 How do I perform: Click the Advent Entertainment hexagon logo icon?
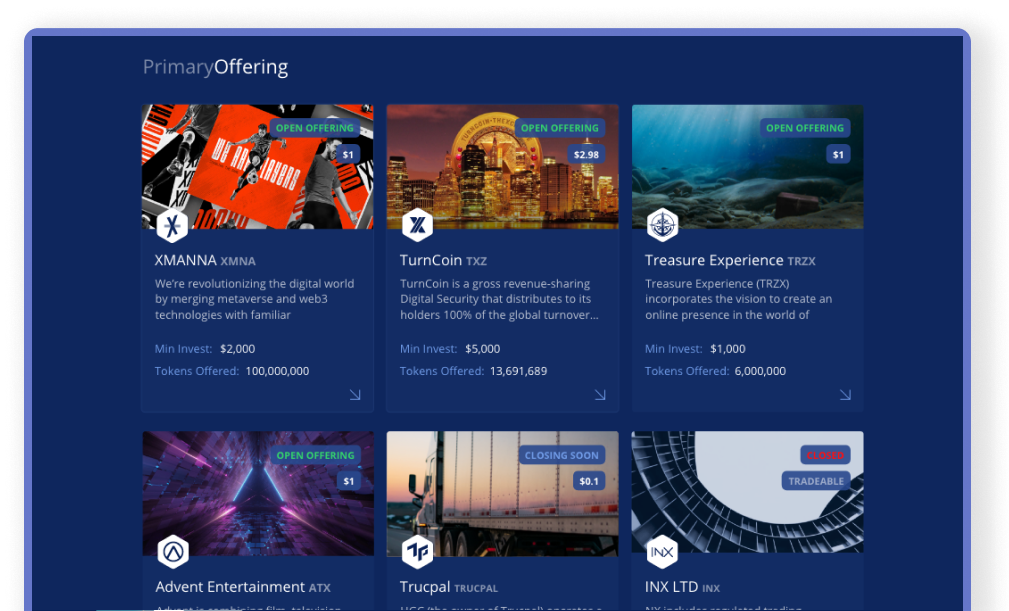(172, 552)
